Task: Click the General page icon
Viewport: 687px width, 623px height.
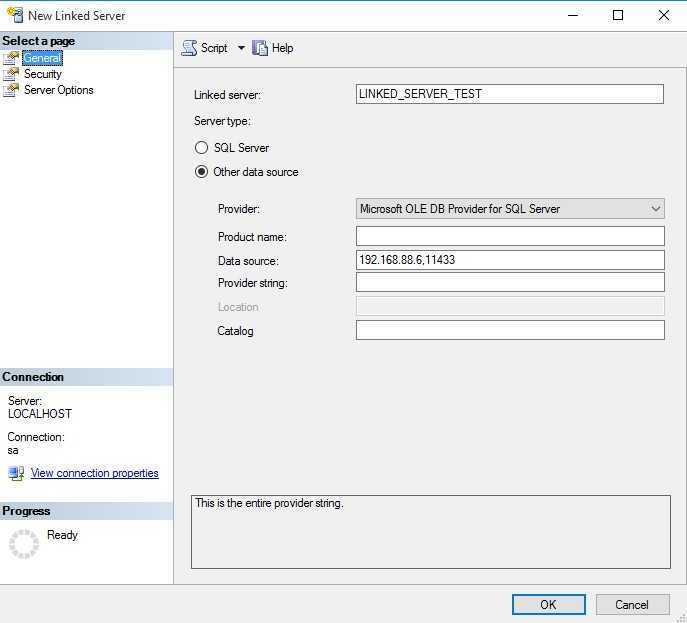Action: (x=11, y=58)
